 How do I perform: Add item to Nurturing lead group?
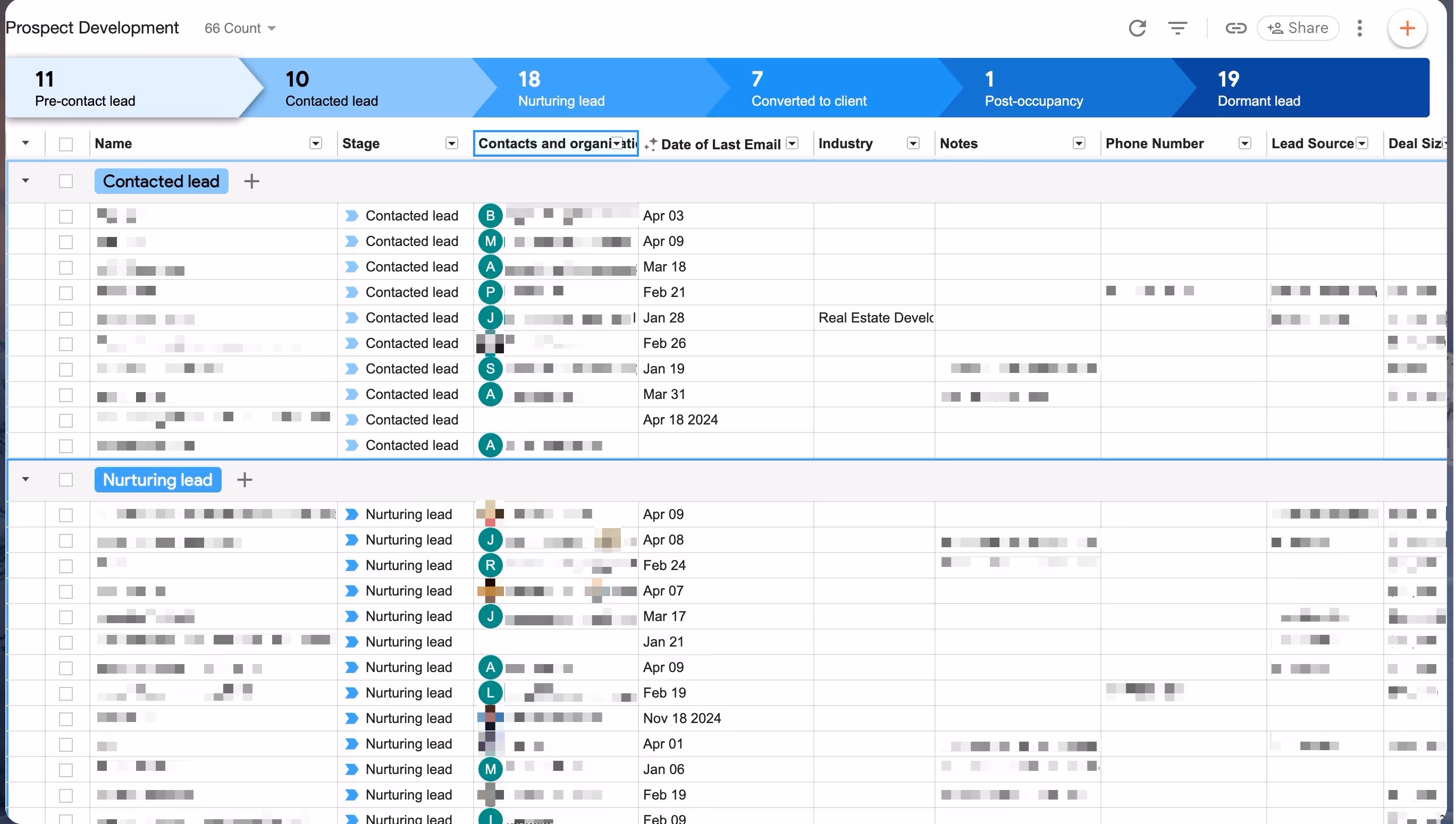click(x=244, y=480)
